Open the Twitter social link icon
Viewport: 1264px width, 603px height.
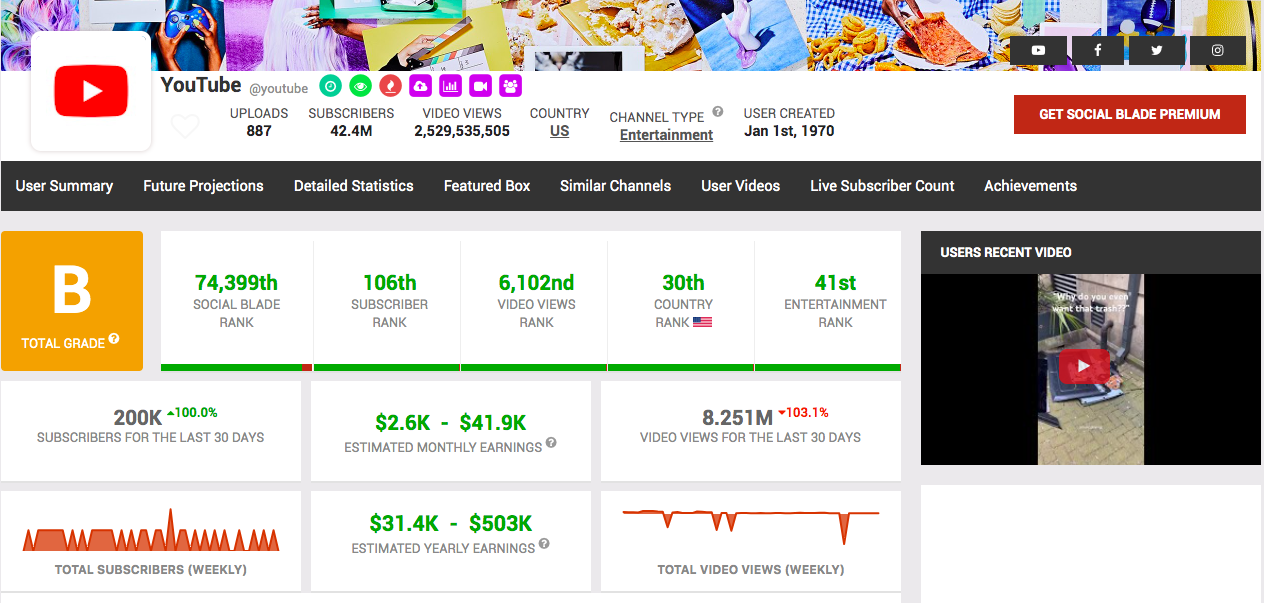(1157, 50)
